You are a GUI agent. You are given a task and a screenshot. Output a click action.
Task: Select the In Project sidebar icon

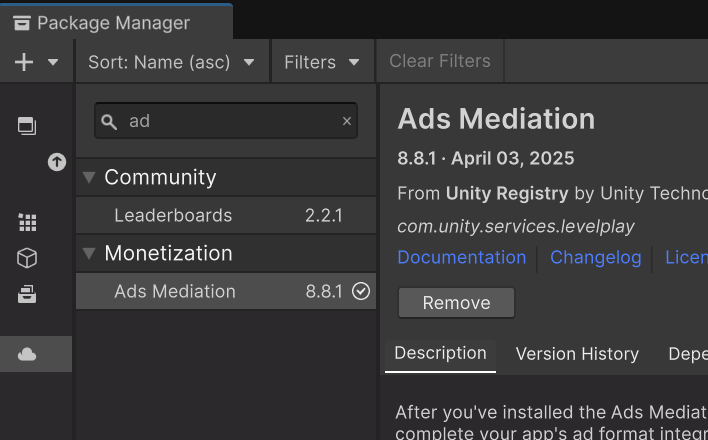[x=27, y=126]
